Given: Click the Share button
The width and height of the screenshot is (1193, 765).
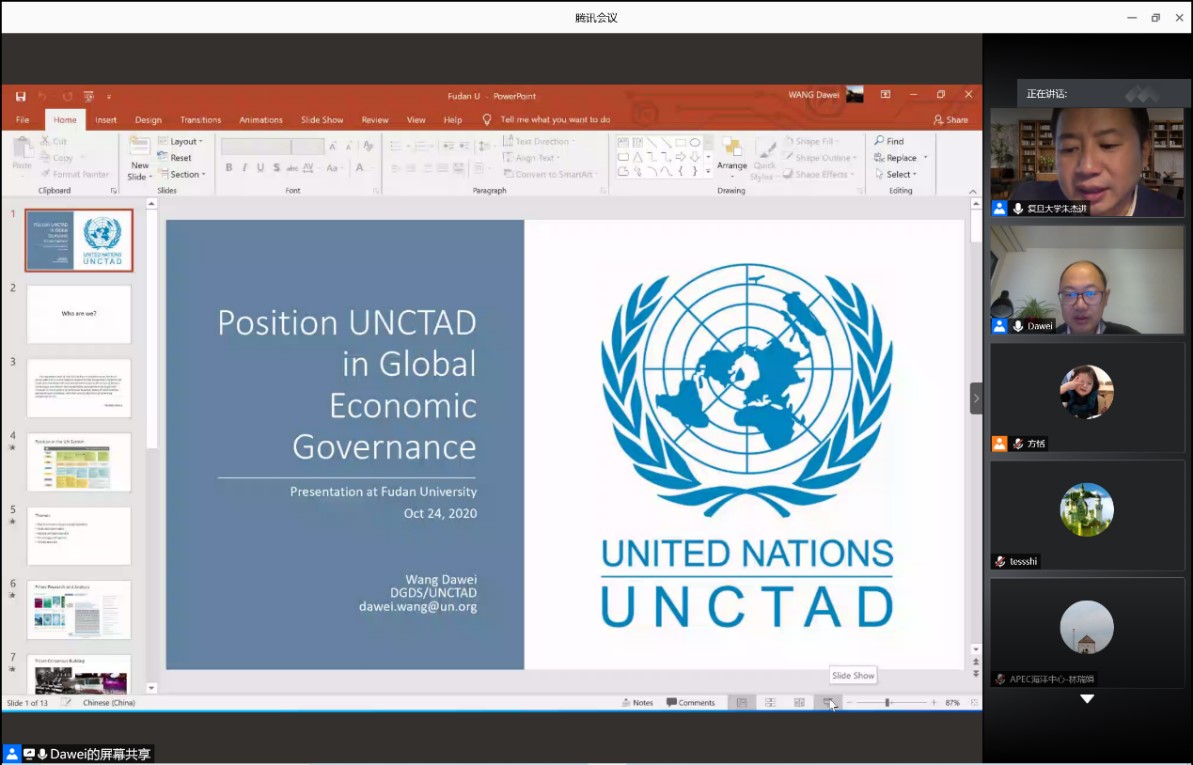Looking at the screenshot, I should 950,120.
